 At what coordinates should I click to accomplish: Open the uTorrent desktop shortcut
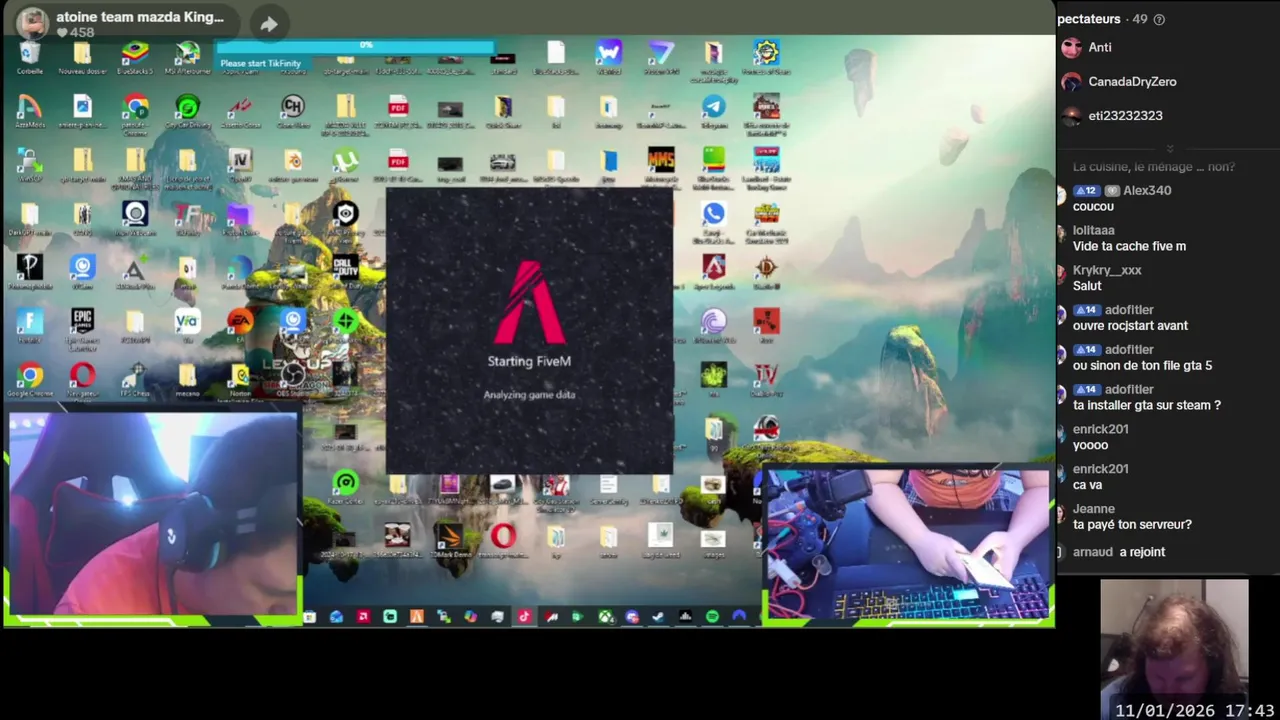(345, 164)
